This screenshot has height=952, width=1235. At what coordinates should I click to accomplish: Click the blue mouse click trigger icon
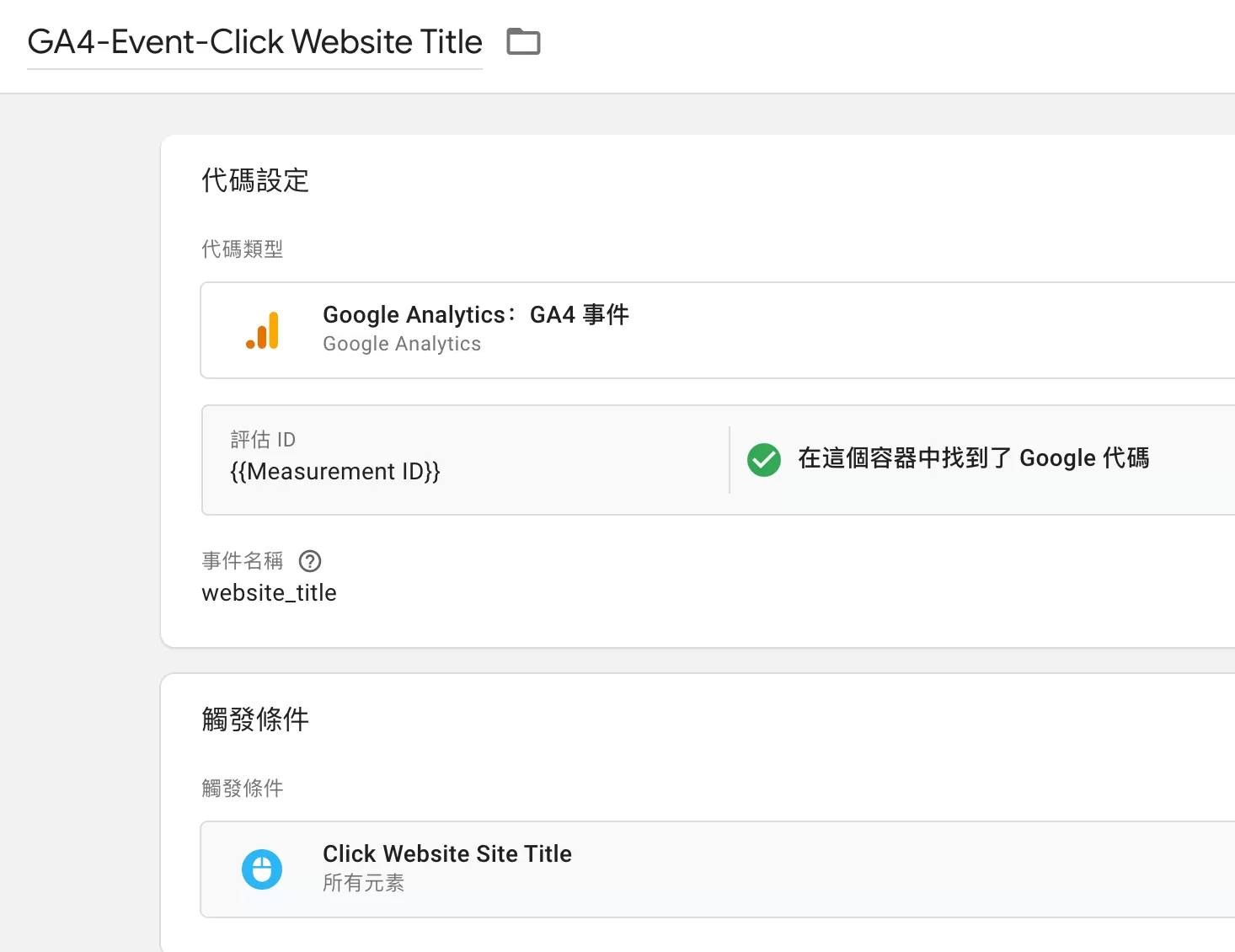coord(262,869)
